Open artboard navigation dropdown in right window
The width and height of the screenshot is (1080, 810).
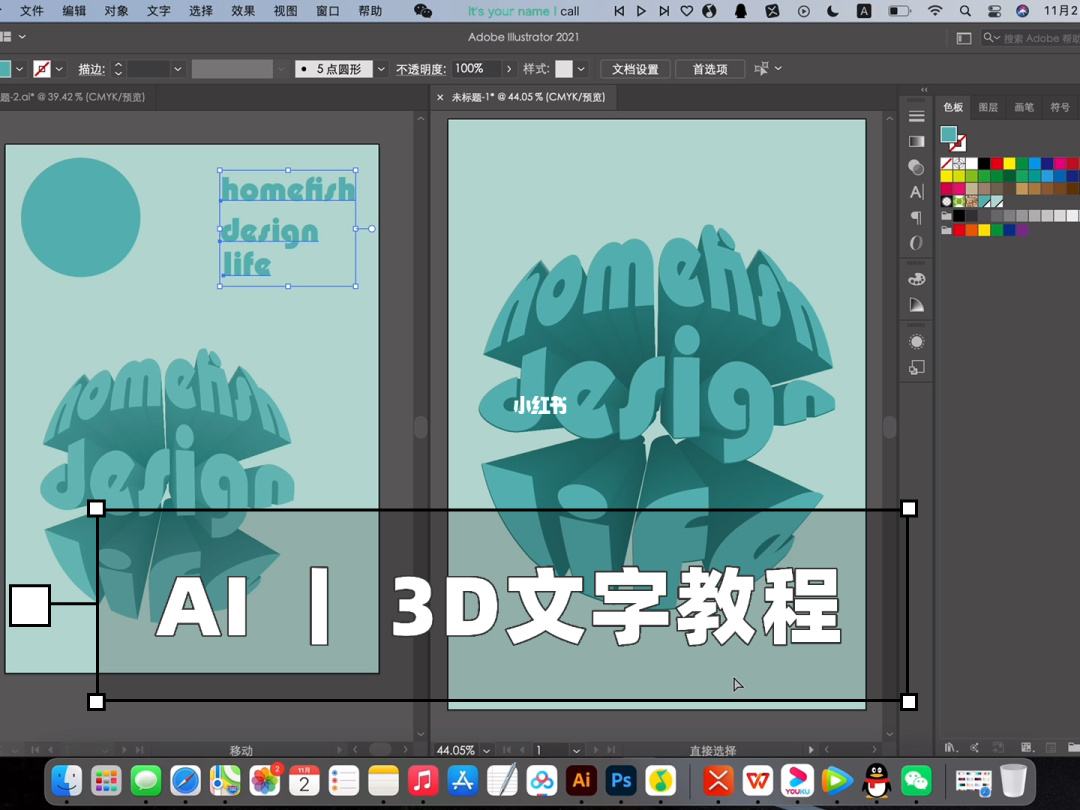[577, 750]
